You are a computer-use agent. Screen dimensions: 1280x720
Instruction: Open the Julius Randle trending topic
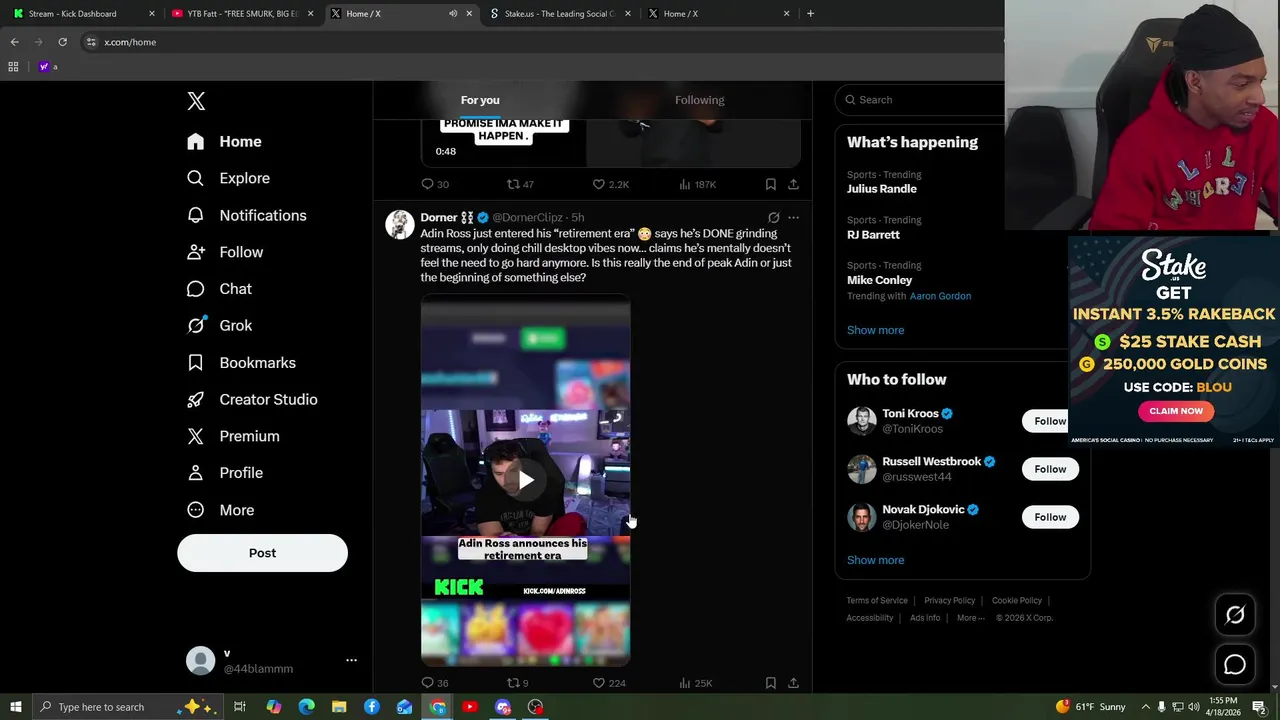point(882,189)
